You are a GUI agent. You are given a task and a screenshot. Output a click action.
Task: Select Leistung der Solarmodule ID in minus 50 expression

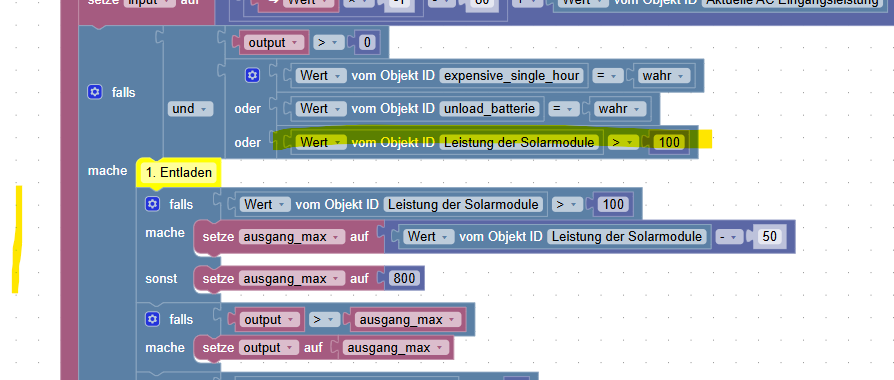tap(628, 236)
